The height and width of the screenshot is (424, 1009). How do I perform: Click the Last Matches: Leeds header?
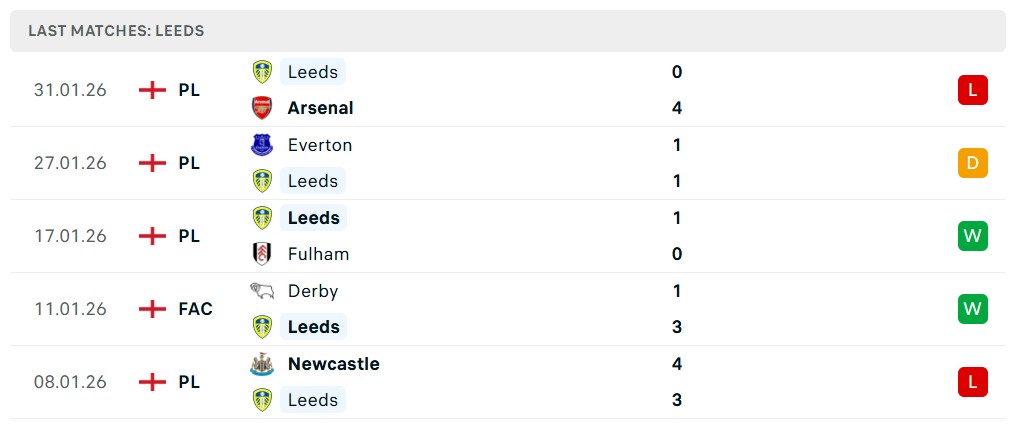116,31
